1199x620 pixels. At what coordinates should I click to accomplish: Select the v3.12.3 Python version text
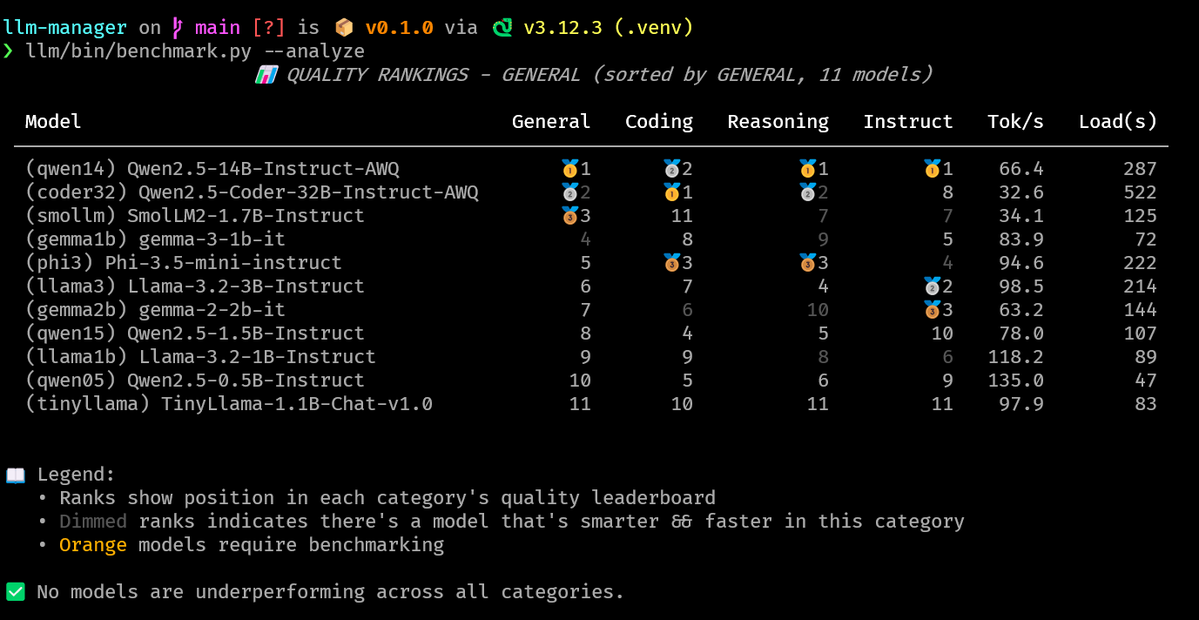pos(564,28)
